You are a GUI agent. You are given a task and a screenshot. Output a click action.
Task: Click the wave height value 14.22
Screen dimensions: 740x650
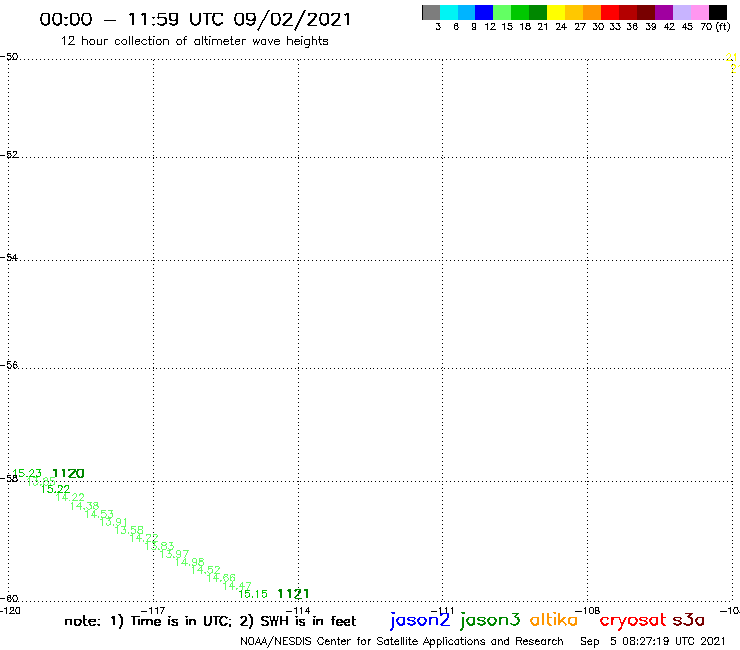(70, 497)
